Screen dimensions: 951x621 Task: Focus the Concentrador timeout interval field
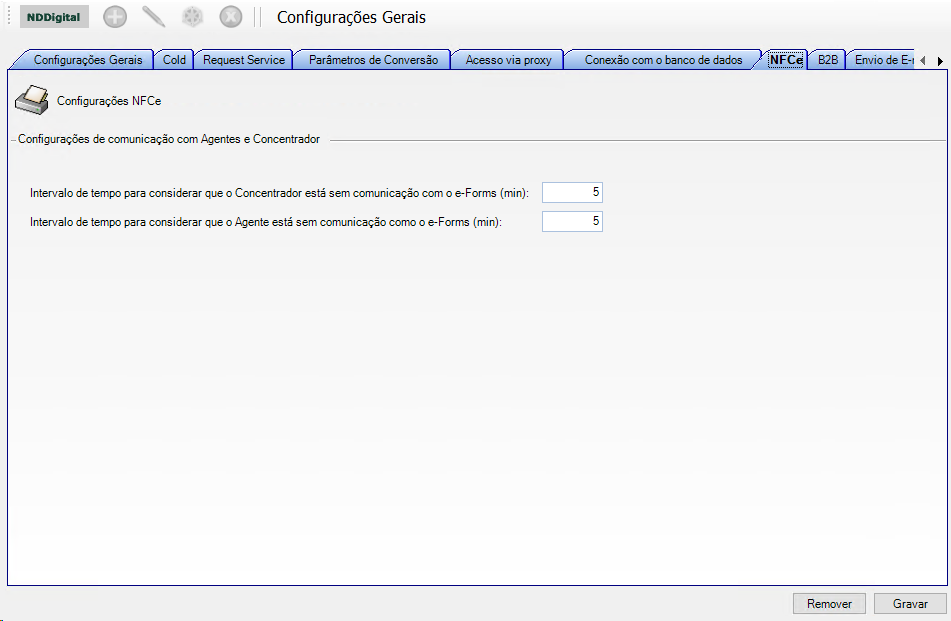(x=572, y=193)
